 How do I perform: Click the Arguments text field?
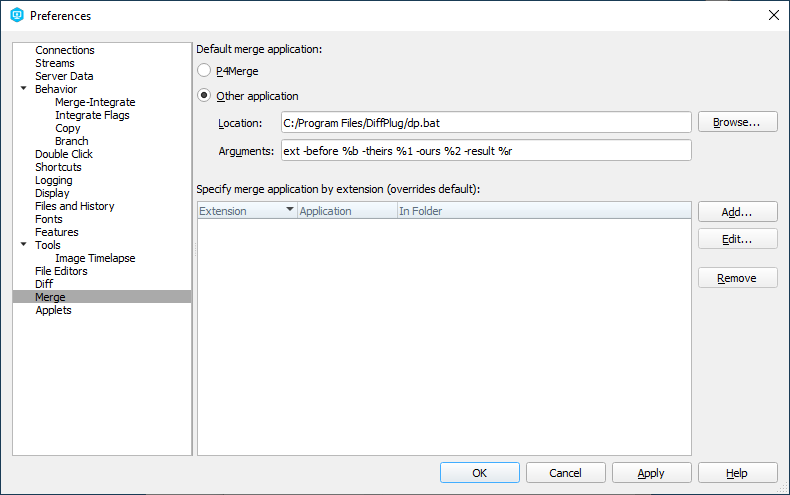click(x=485, y=150)
